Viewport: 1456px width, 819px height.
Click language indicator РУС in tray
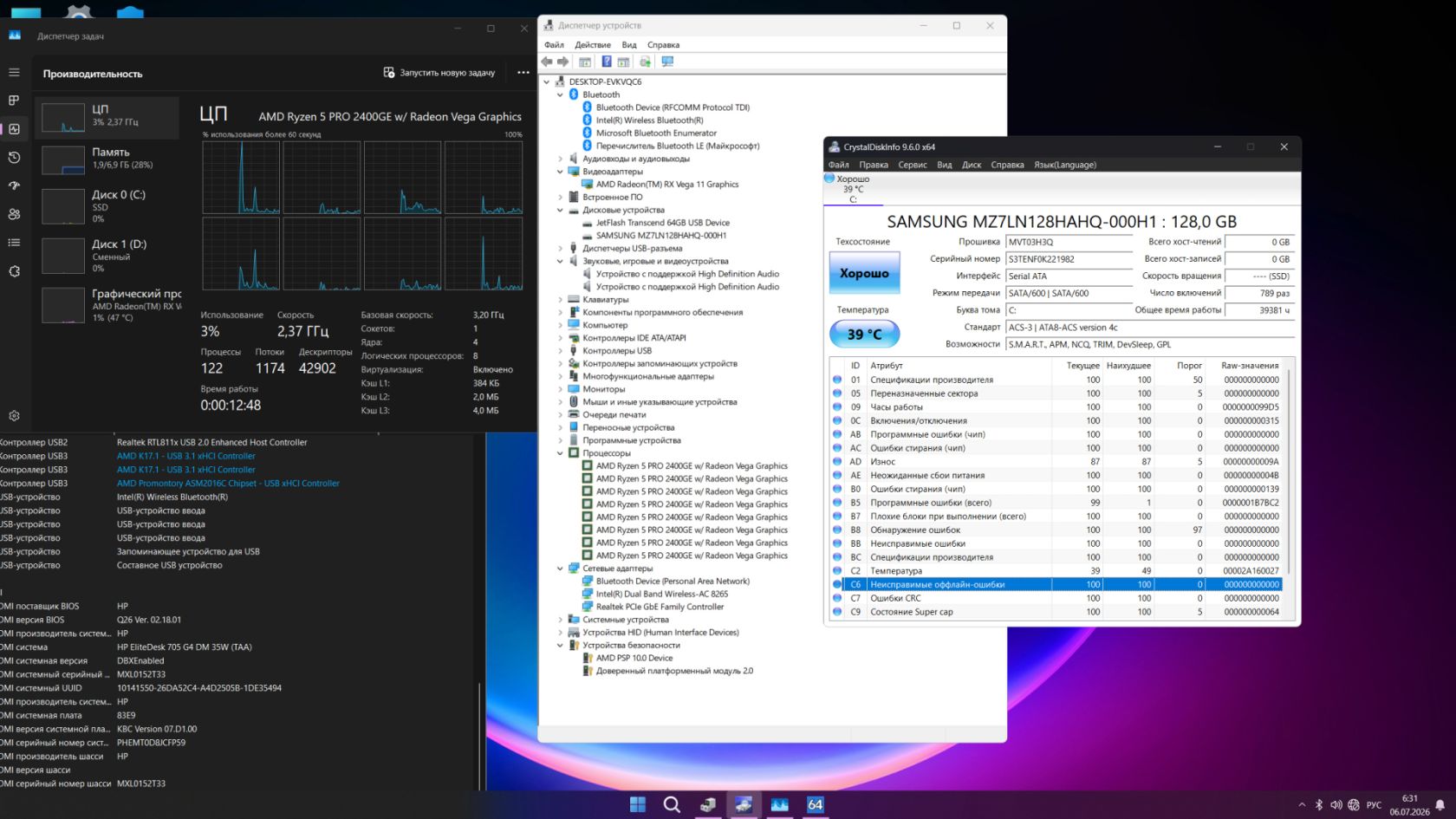tap(1374, 805)
